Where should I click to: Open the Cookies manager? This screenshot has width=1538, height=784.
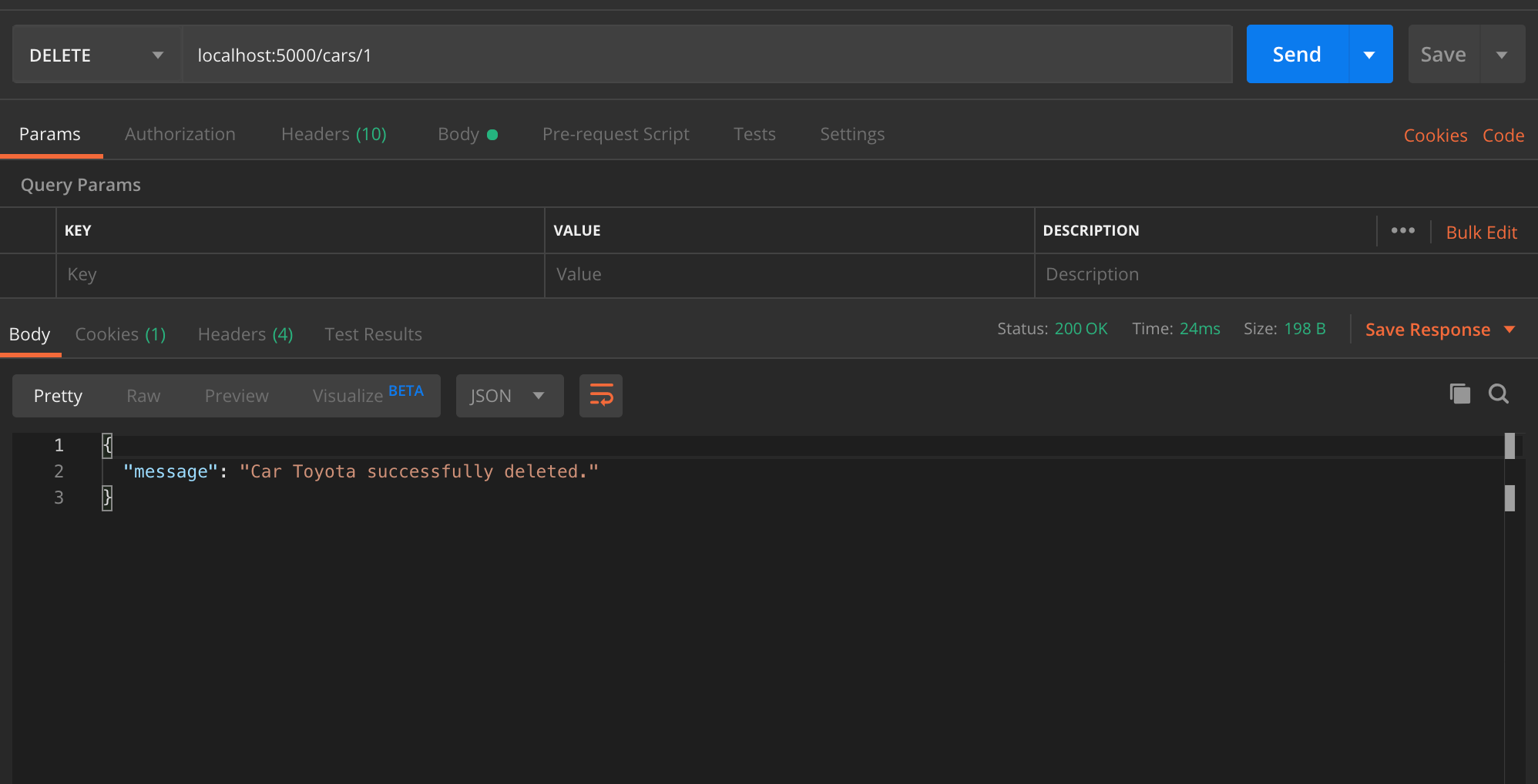click(x=1435, y=135)
